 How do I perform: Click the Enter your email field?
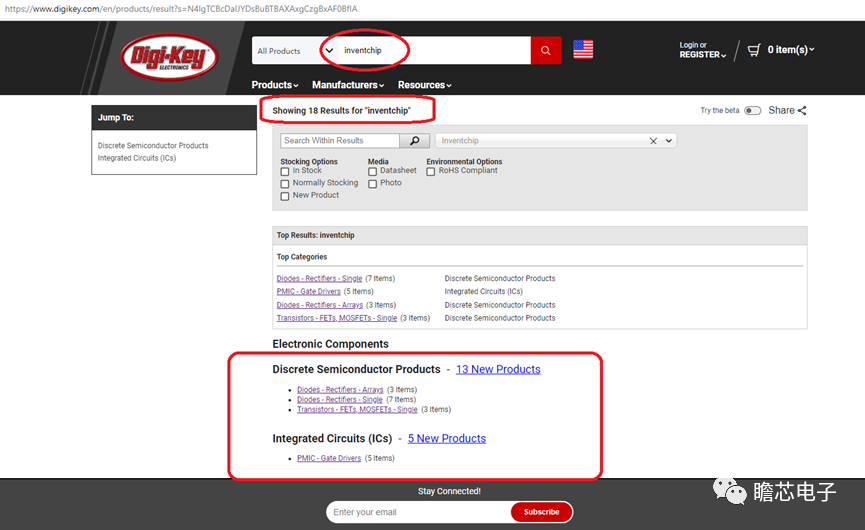[419, 512]
